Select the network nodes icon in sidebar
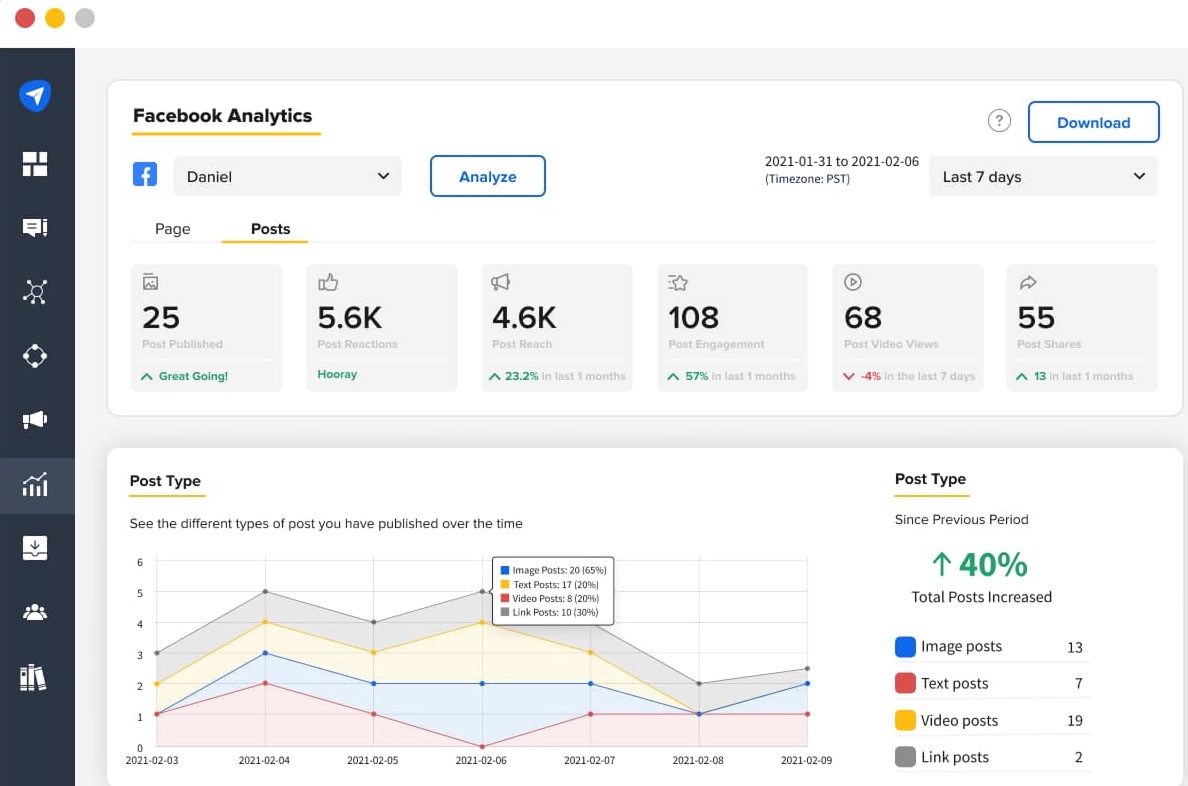The width and height of the screenshot is (1188, 786). click(35, 292)
